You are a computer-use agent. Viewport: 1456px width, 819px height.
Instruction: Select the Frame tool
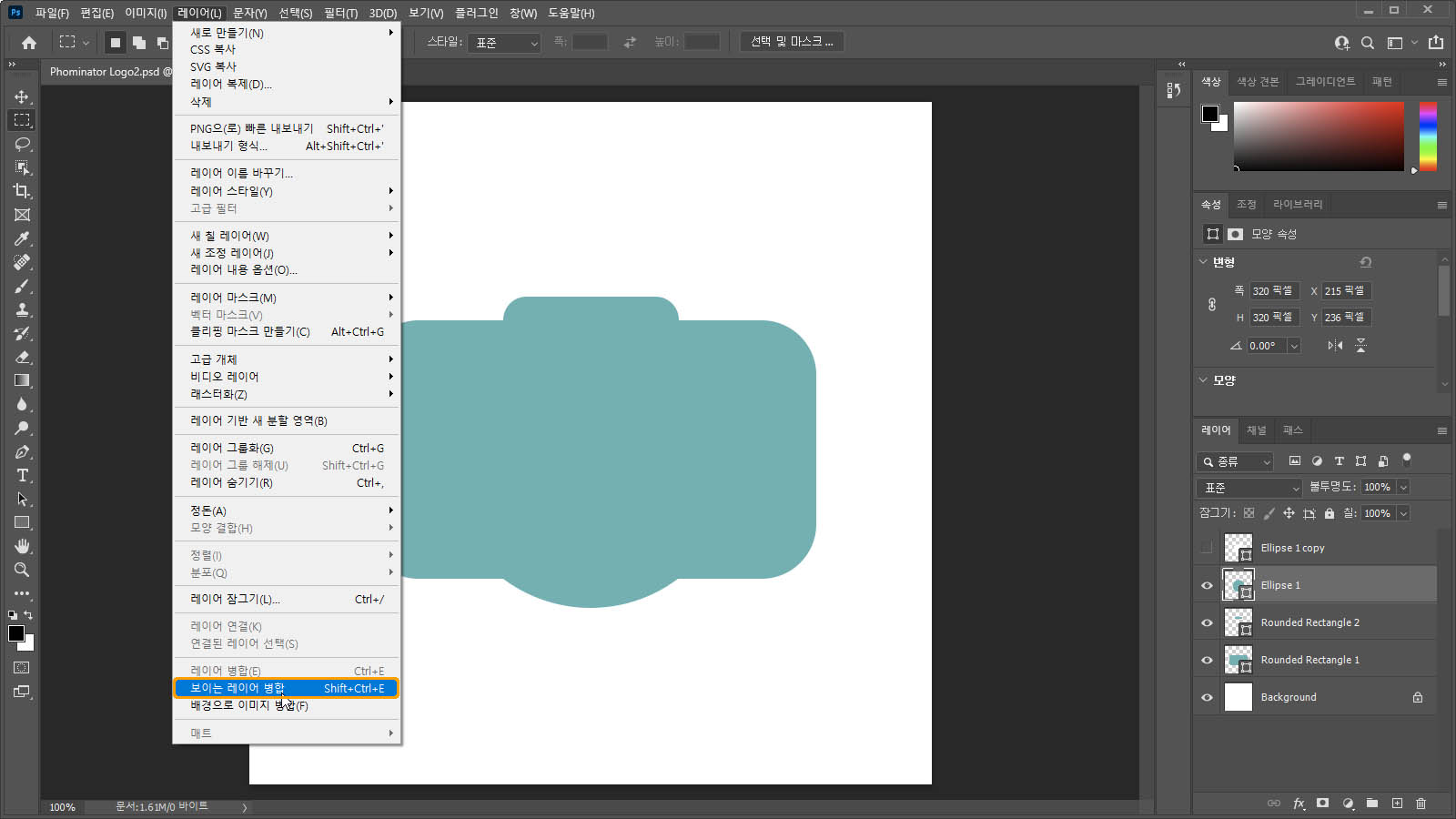click(22, 215)
